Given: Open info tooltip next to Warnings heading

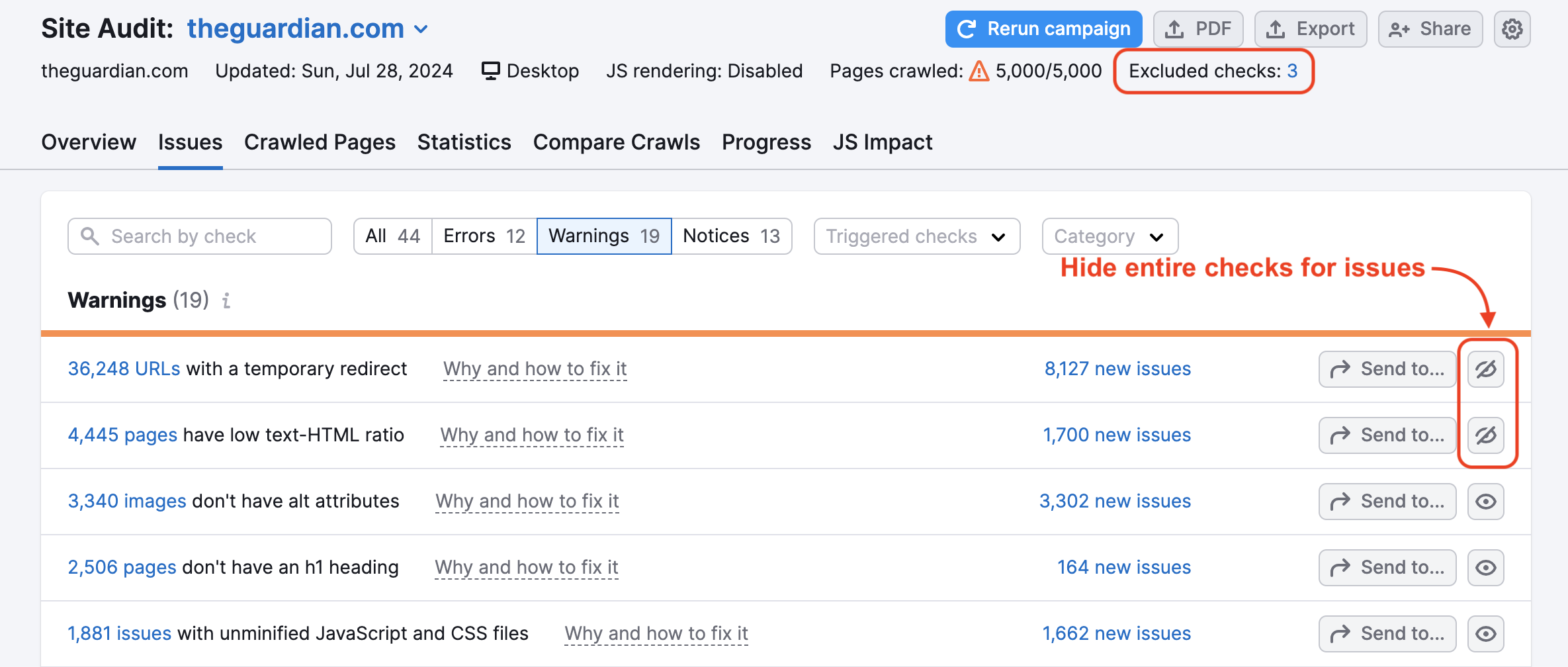Looking at the screenshot, I should pos(226,301).
